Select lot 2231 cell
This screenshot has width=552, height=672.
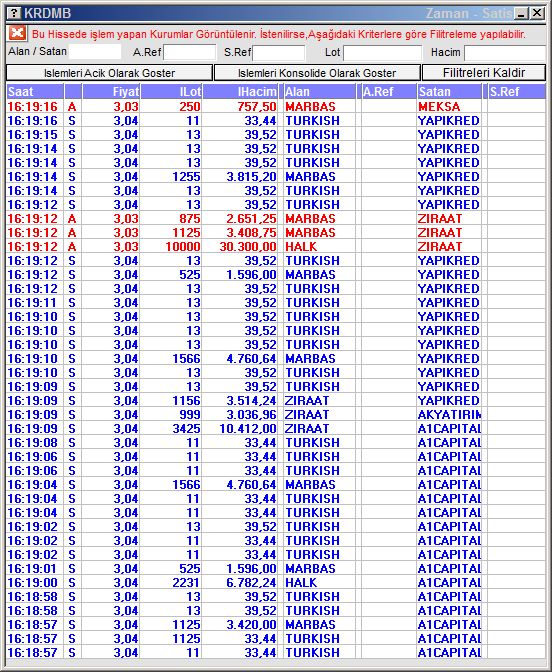coord(171,582)
